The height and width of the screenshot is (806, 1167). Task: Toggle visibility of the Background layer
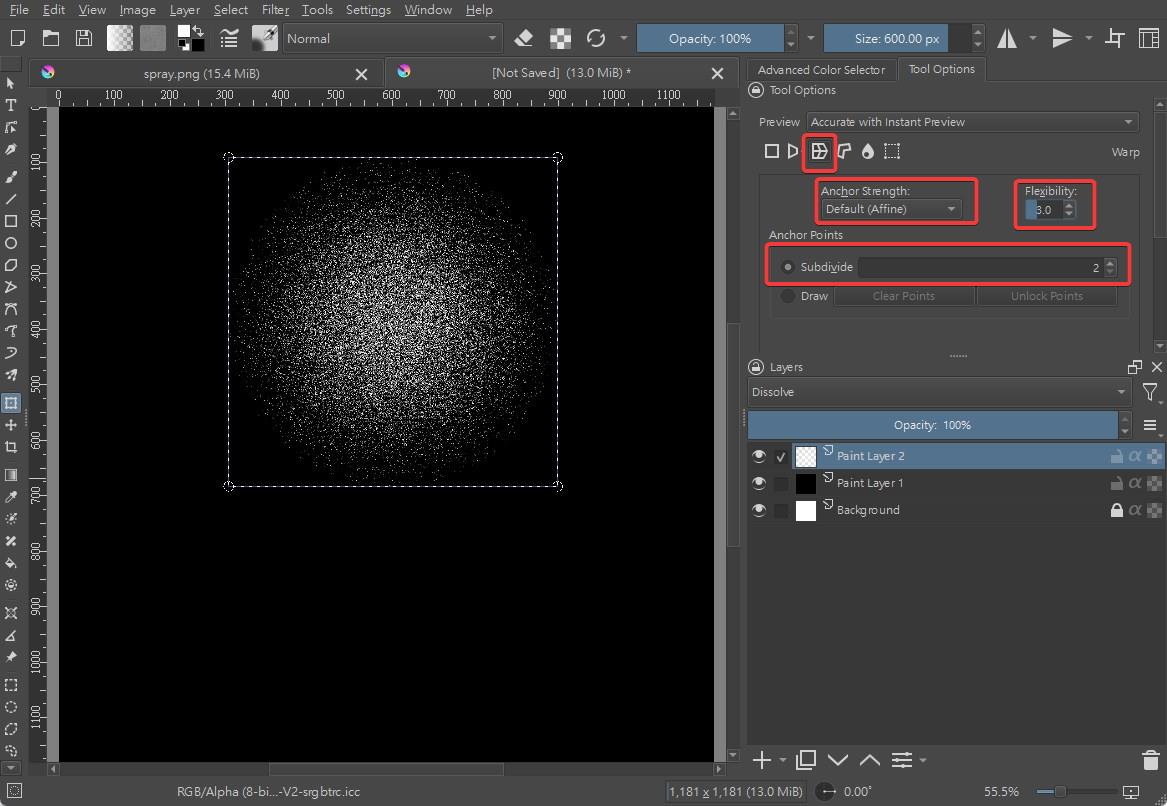759,510
